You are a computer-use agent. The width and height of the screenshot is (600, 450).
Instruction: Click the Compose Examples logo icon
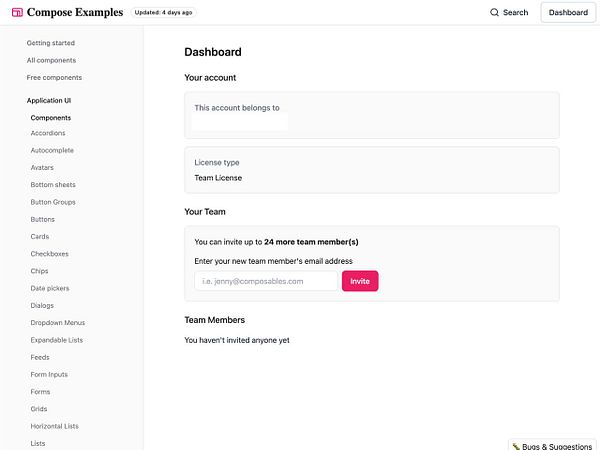click(16, 12)
